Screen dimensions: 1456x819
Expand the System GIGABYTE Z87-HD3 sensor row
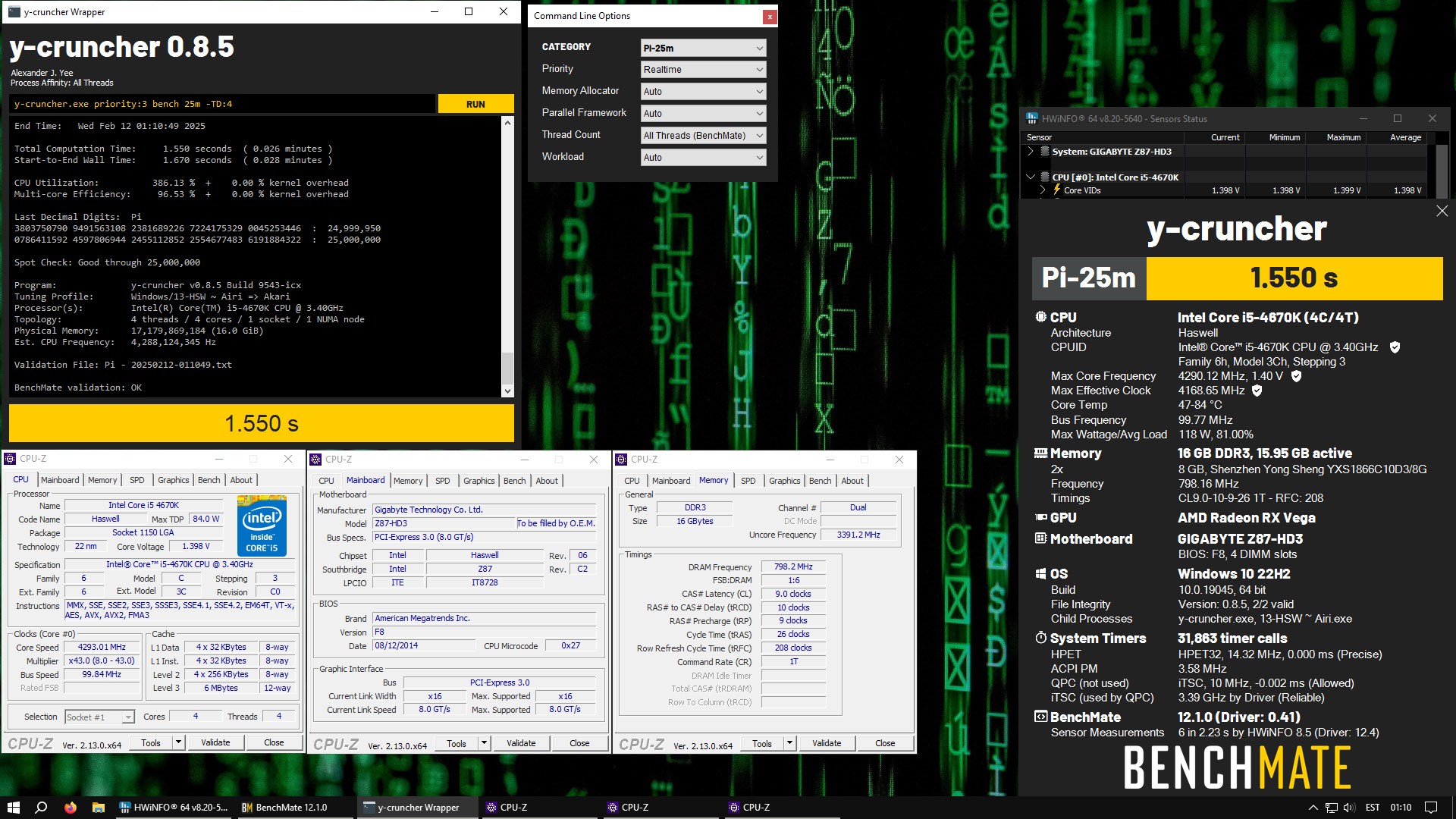1030,151
